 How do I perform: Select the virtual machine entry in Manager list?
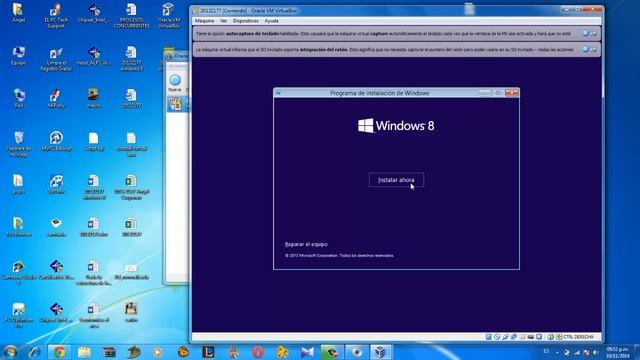178,104
